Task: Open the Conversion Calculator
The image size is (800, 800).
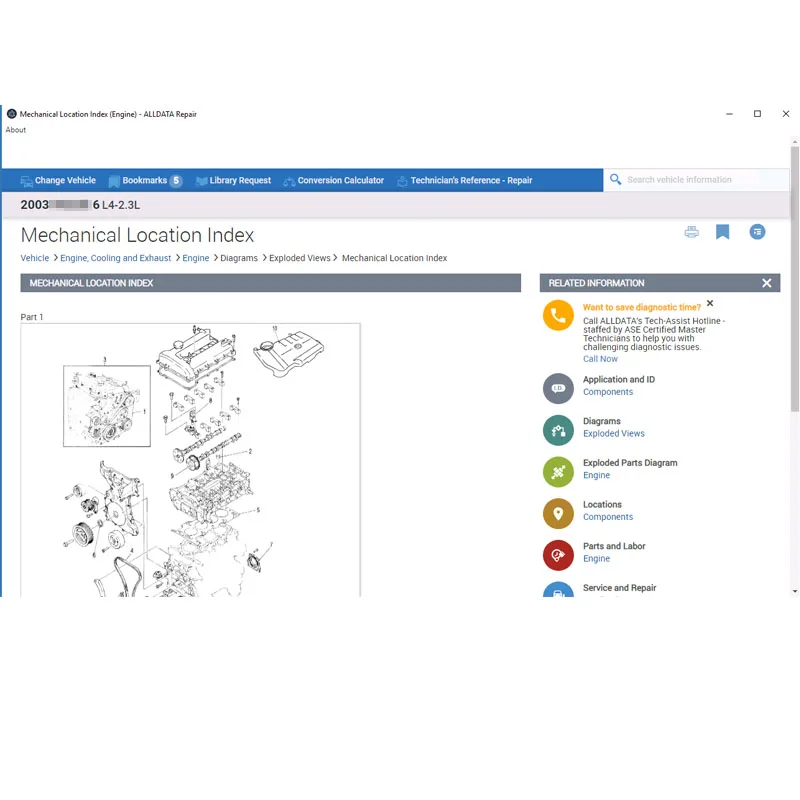Action: click(334, 181)
